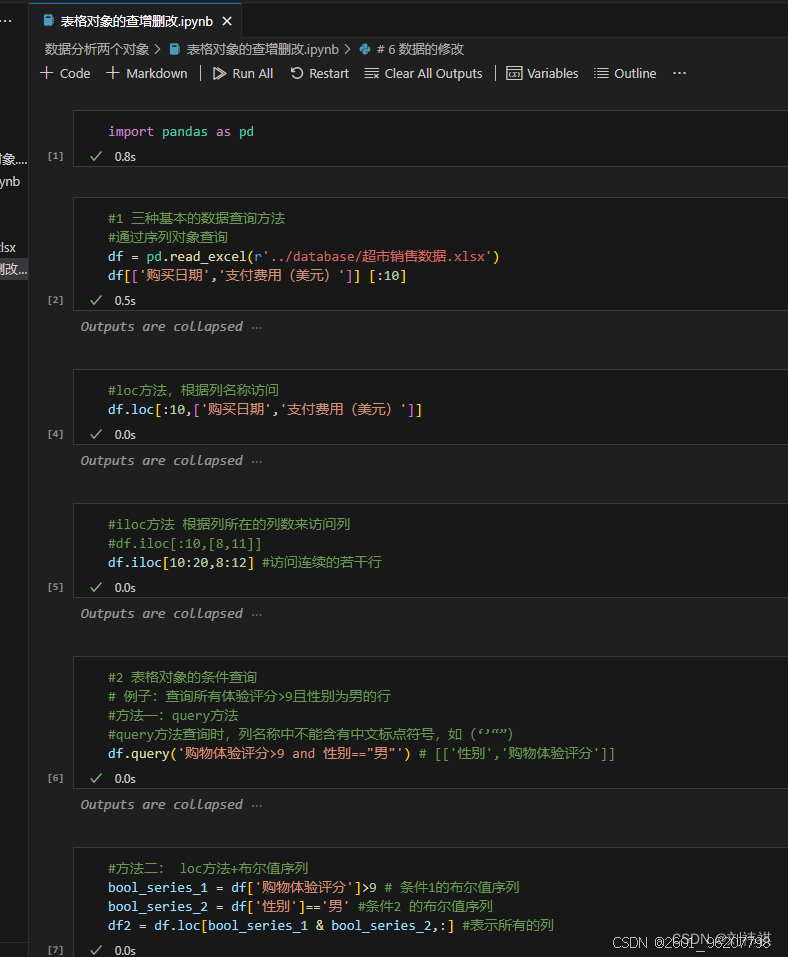Click the success checkmark of cell 1
This screenshot has height=957, width=788.
[96, 156]
